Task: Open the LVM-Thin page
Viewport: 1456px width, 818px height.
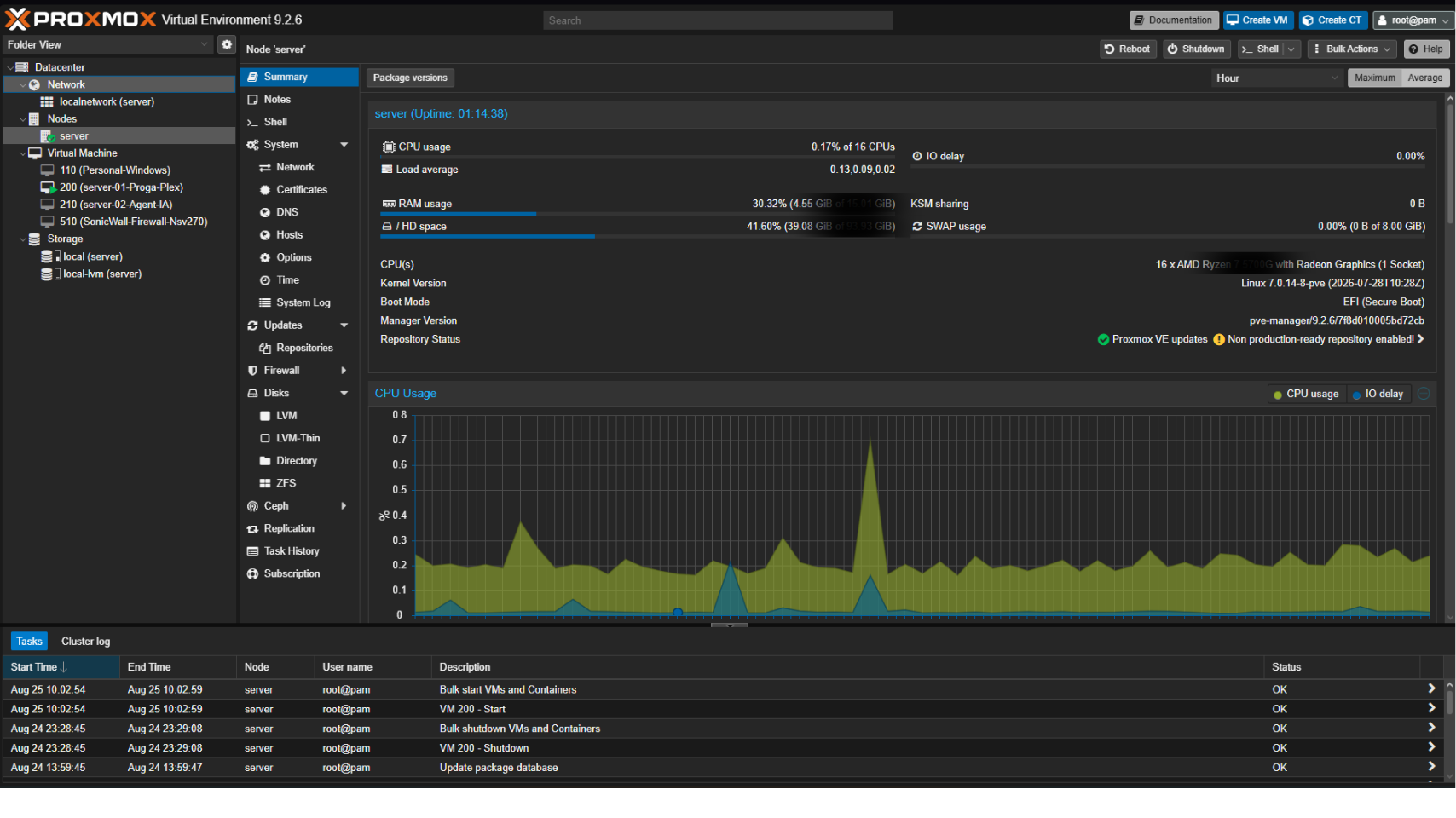Action: click(x=299, y=438)
